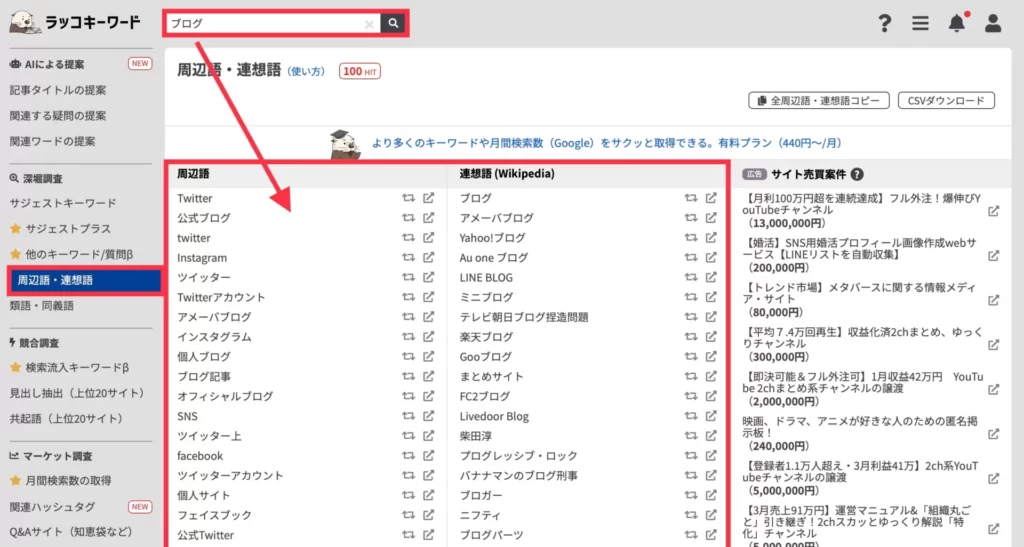Open 見出し抽出（上位20サイト） sidebar item

point(77,393)
